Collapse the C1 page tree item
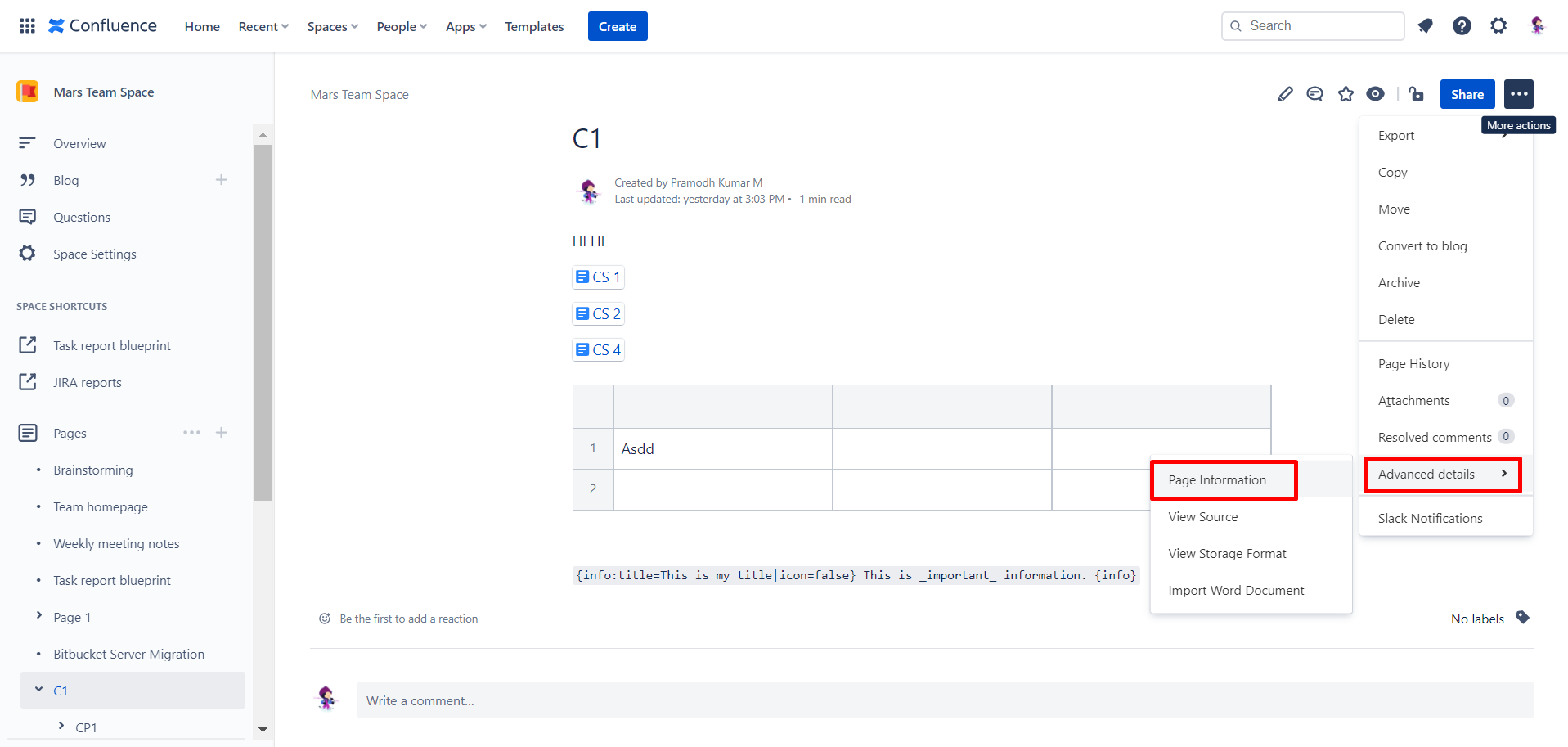This screenshot has height=747, width=1568. point(38,690)
